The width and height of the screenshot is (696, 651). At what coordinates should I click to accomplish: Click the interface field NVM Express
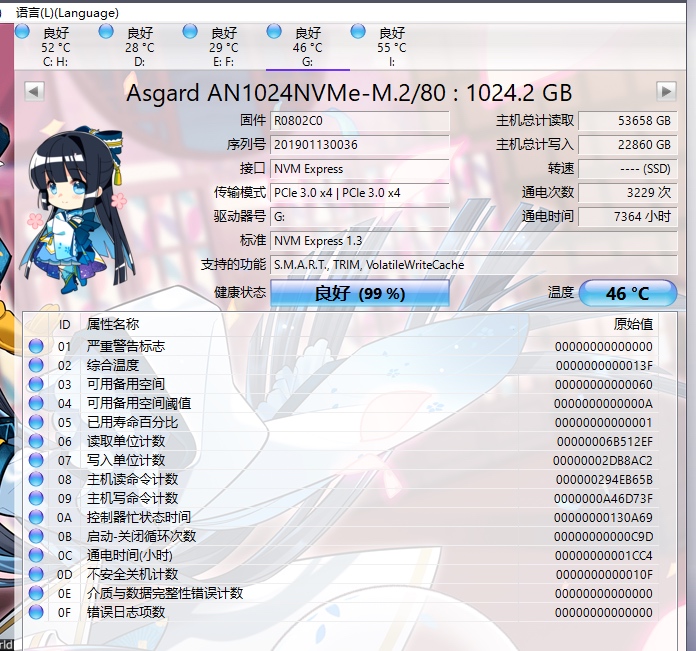[x=360, y=169]
